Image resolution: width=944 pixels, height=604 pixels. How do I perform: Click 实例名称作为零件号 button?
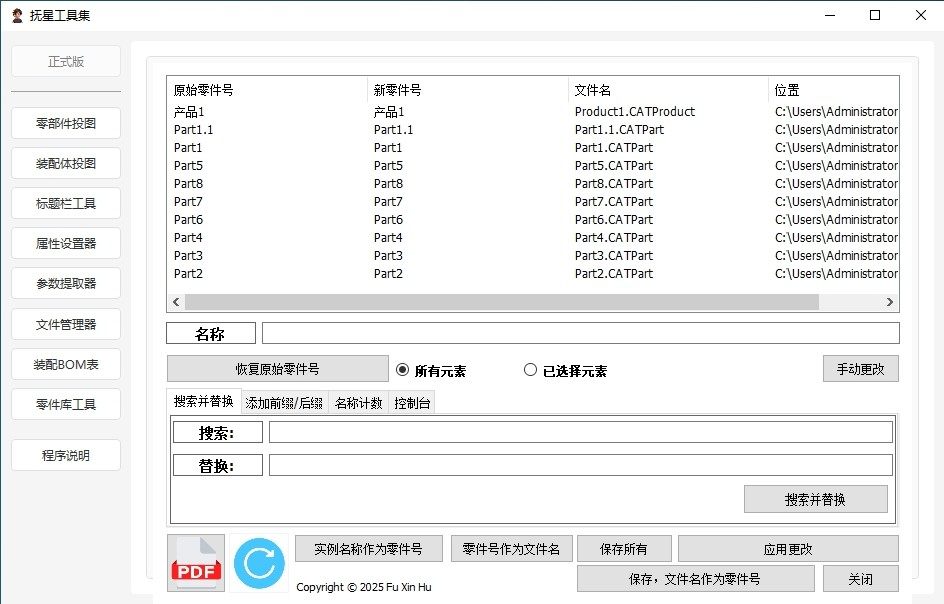pyautogui.click(x=368, y=549)
